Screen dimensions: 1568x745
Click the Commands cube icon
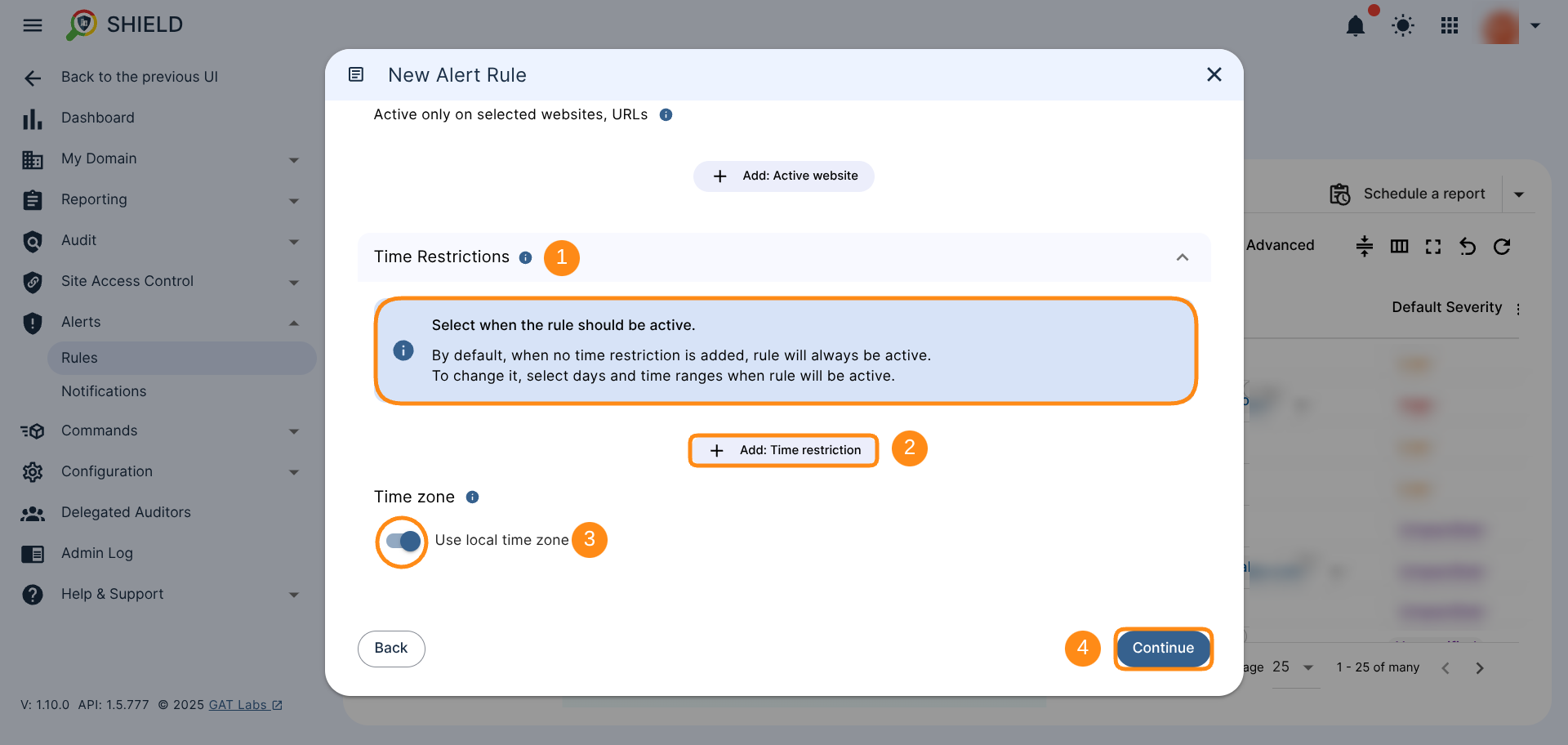(33, 431)
